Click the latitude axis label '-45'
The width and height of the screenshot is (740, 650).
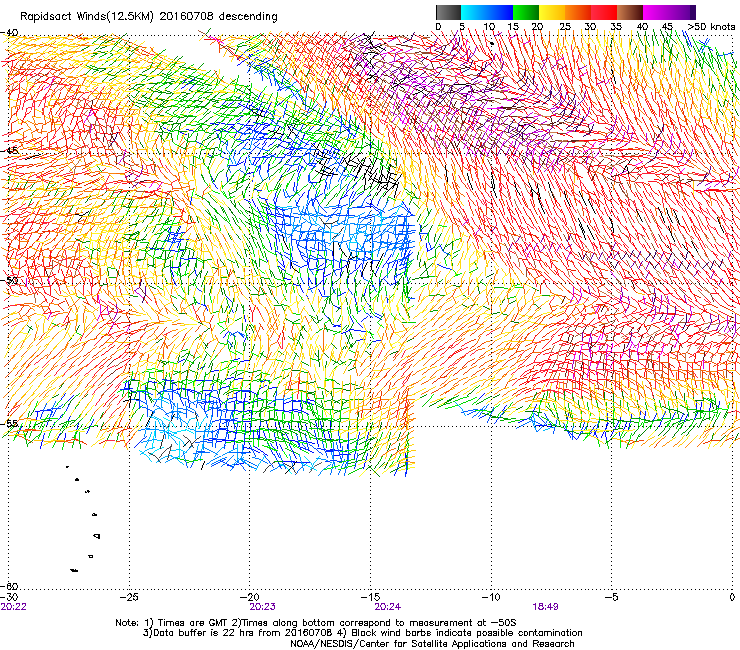(x=9, y=151)
